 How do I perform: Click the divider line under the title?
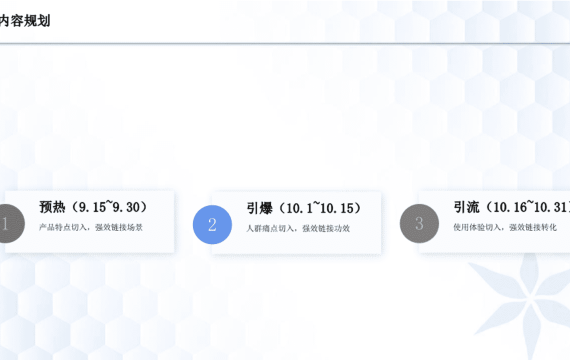pos(285,43)
